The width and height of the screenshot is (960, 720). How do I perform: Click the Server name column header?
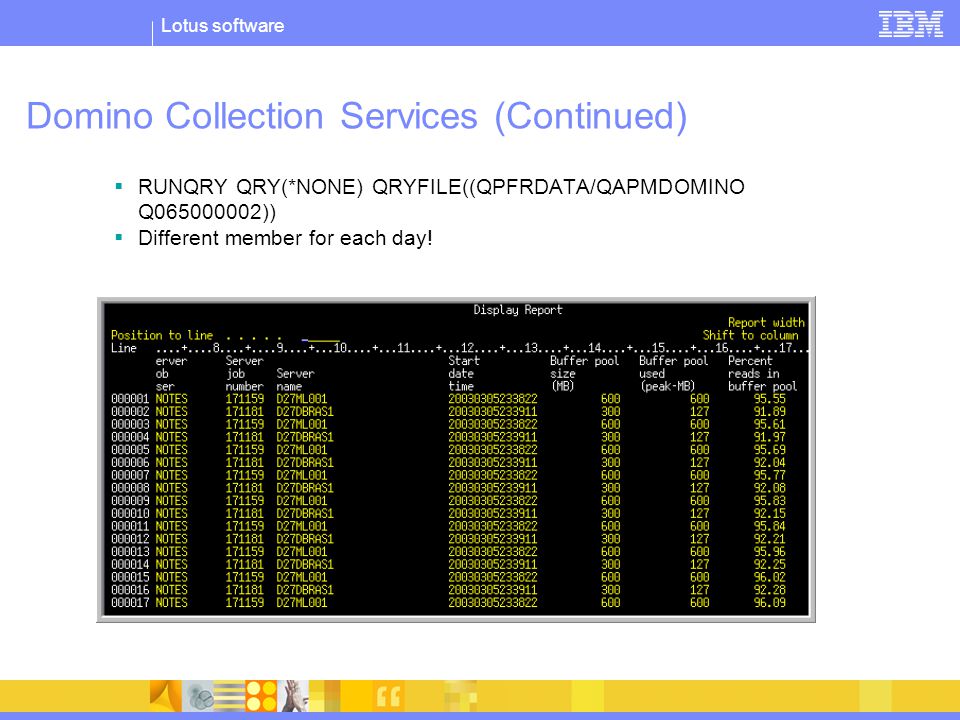coord(295,380)
